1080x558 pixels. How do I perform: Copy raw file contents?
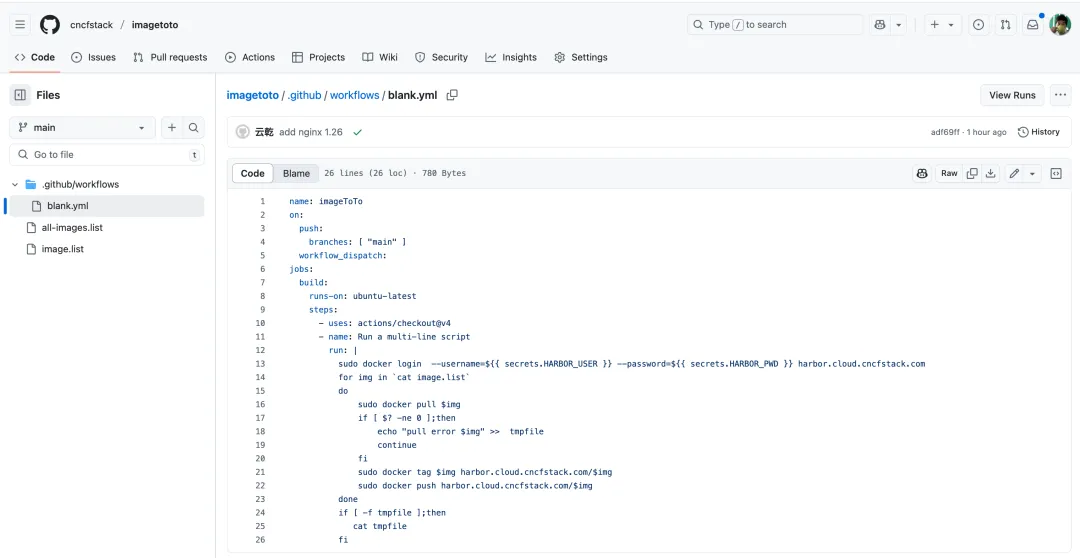pyautogui.click(x=972, y=173)
